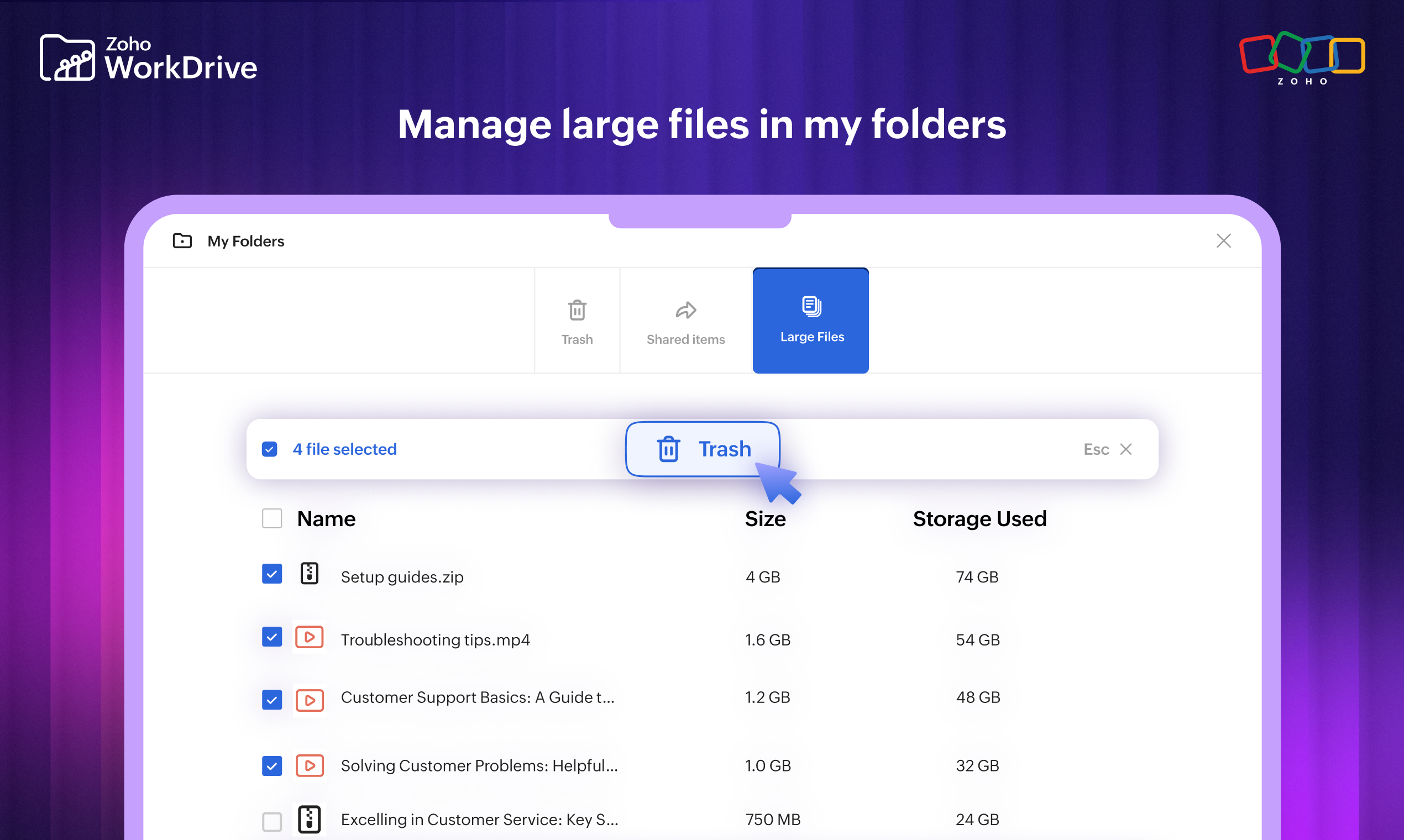Viewport: 1404px width, 840px height.
Task: Switch to the Trash tab
Action: pos(577,321)
